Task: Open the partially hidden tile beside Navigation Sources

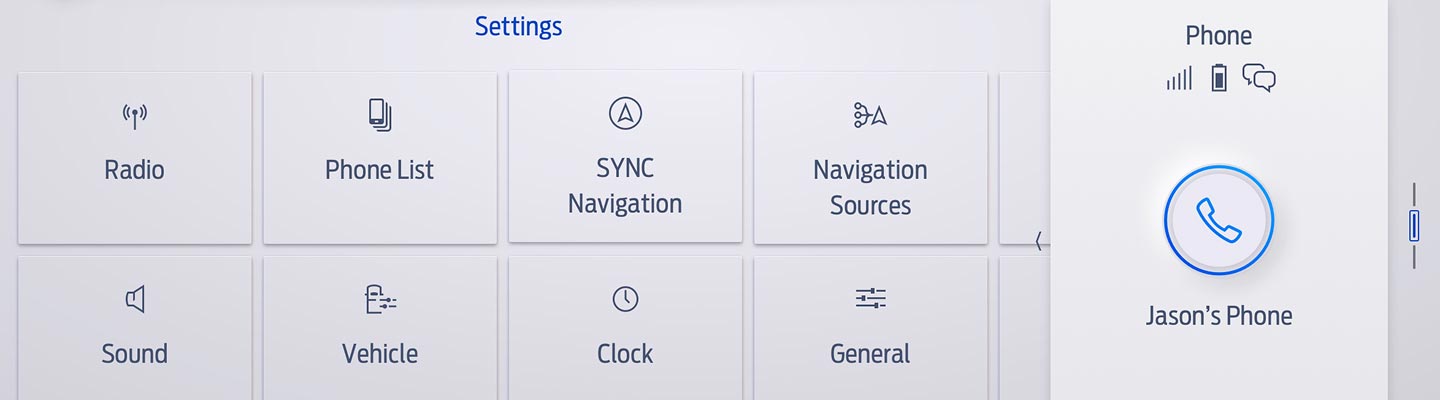Action: tap(1022, 158)
